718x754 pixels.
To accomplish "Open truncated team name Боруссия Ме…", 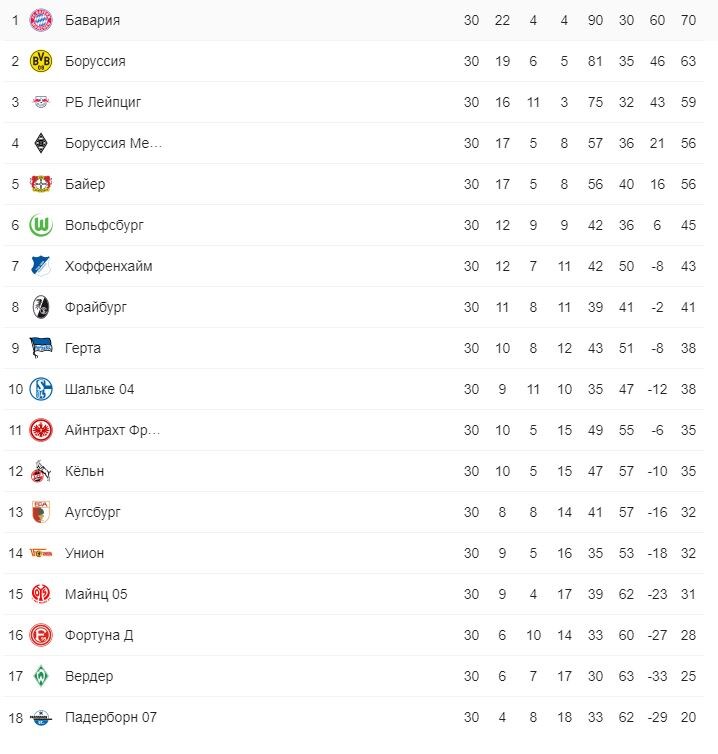I will pos(113,143).
